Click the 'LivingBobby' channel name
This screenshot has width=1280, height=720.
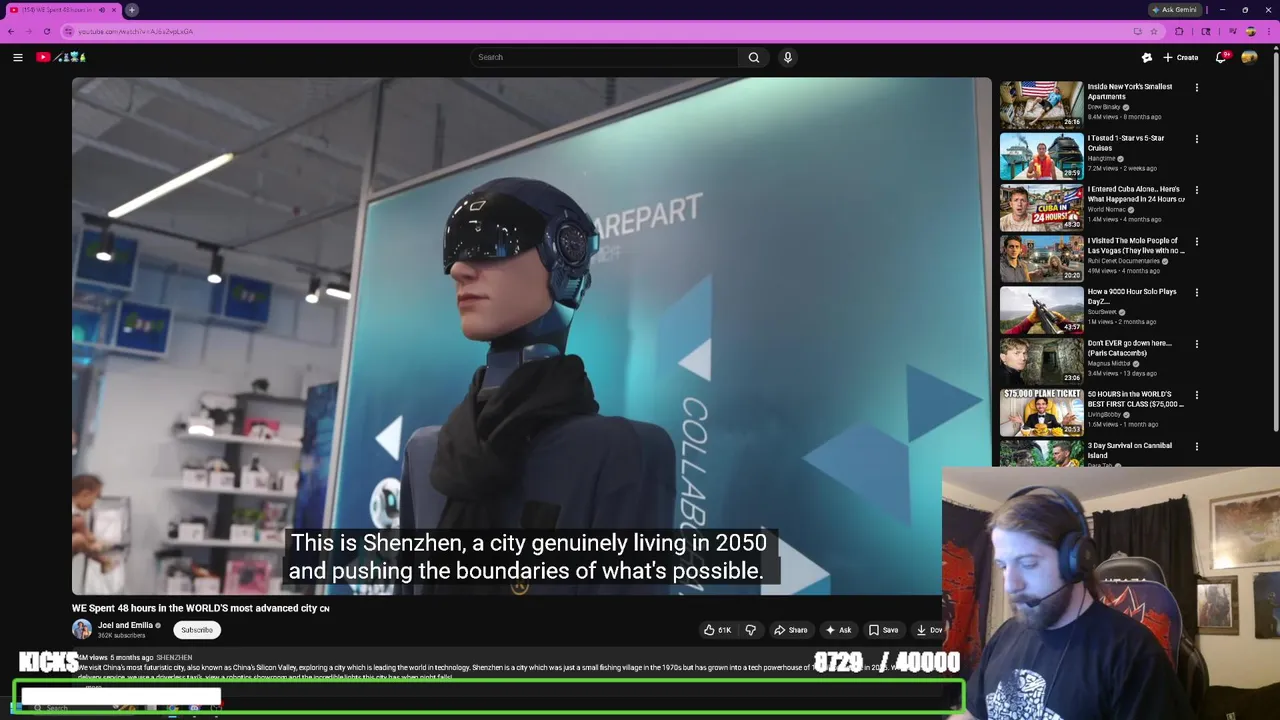(1104, 415)
